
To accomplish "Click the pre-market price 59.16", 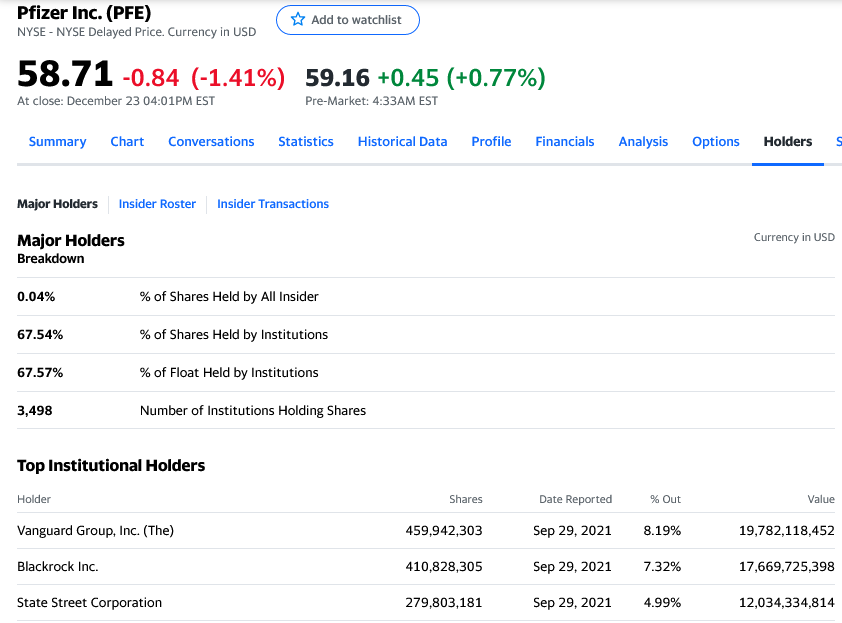I will pos(337,78).
